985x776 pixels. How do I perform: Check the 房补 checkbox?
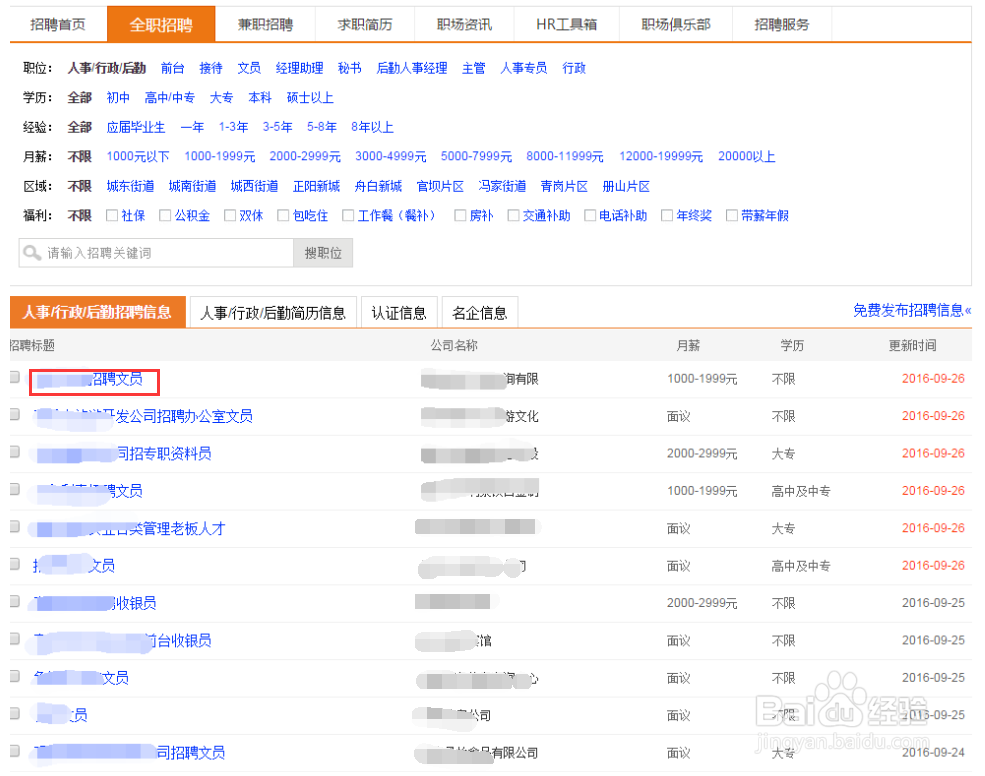460,216
